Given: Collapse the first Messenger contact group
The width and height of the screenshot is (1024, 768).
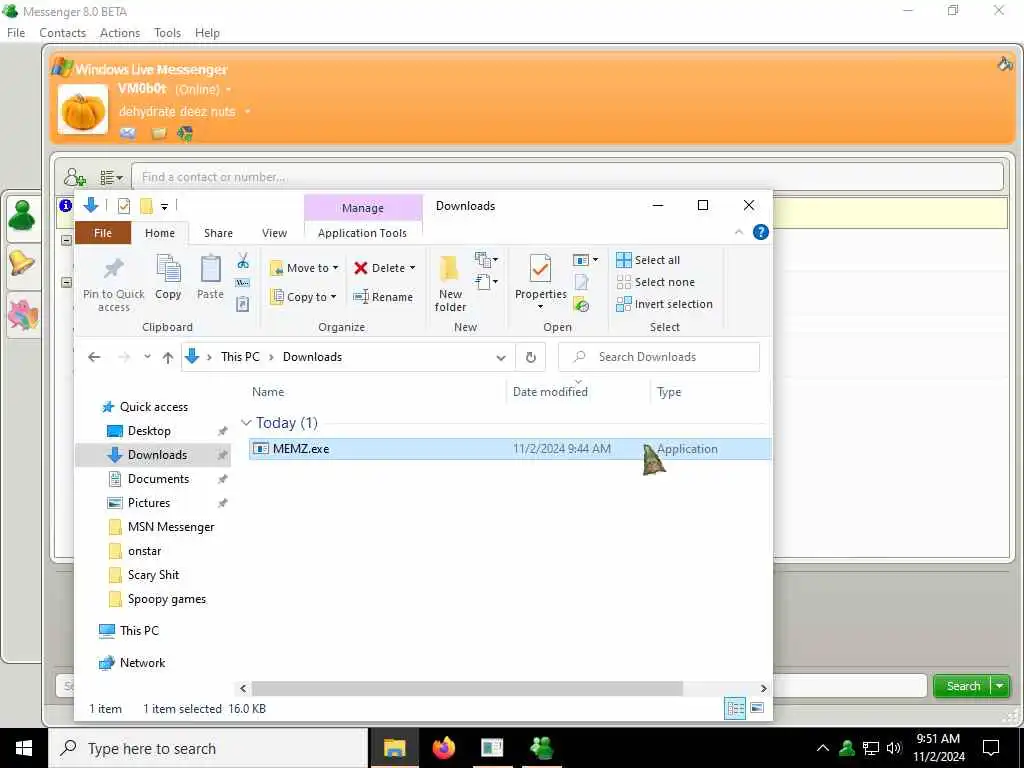Looking at the screenshot, I should (x=66, y=240).
